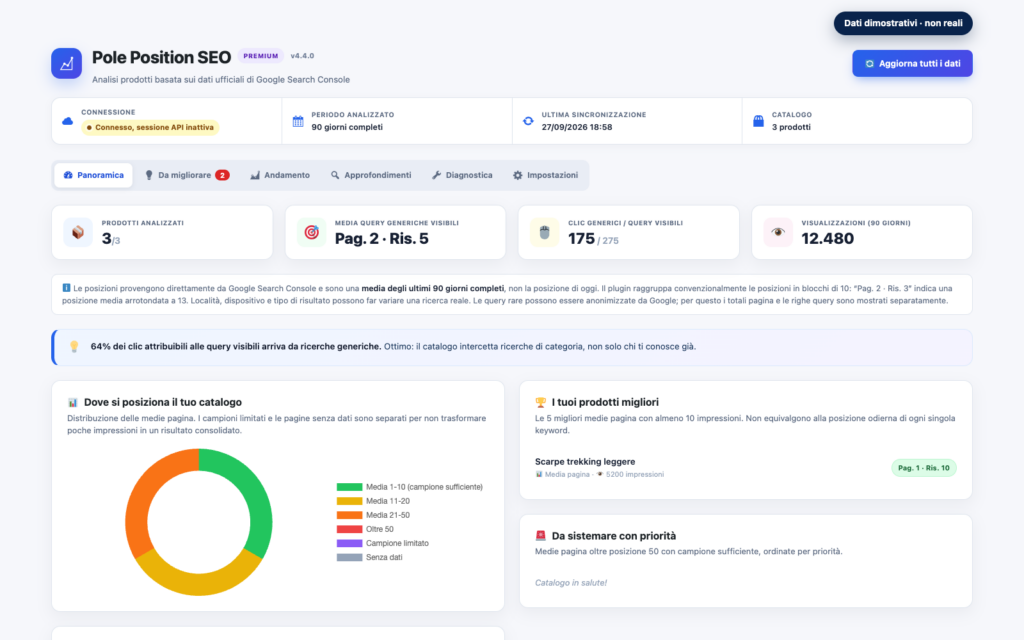Click the Pag. 1 - Ris. 10 badge
Image resolution: width=1024 pixels, height=640 pixels.
tap(923, 468)
